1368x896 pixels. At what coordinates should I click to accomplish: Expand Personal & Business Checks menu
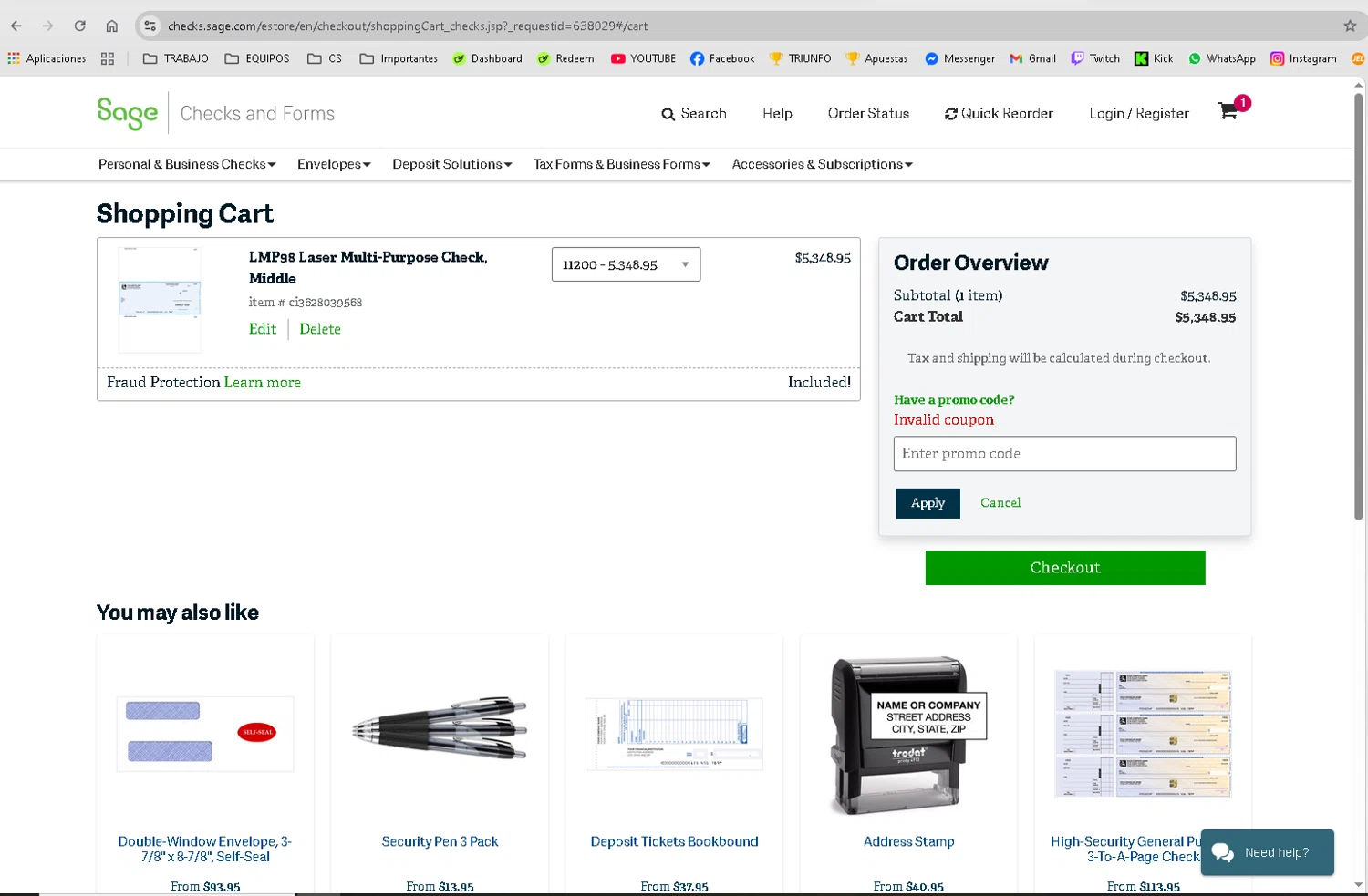click(x=187, y=164)
